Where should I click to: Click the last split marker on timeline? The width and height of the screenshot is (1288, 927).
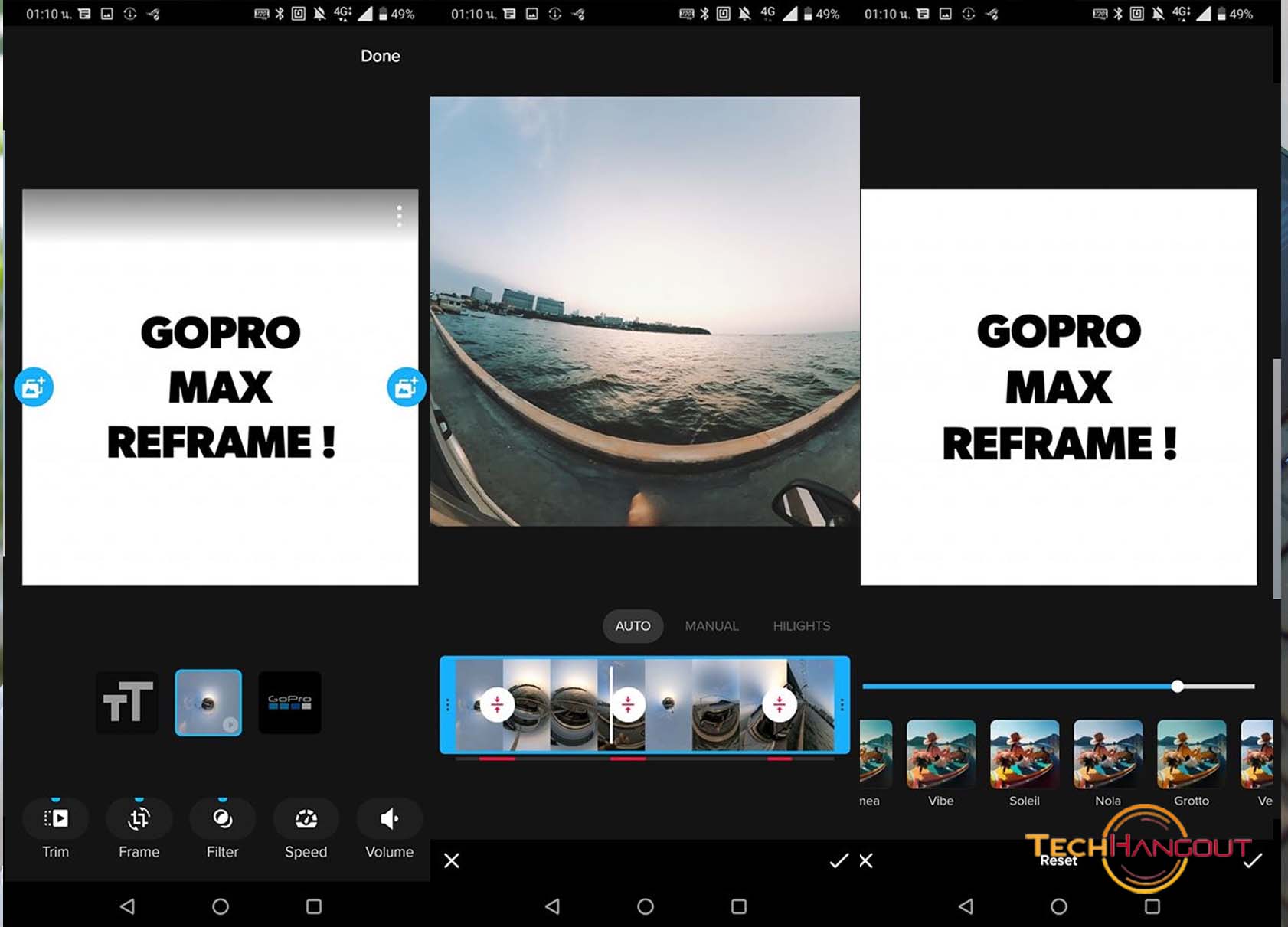click(780, 704)
